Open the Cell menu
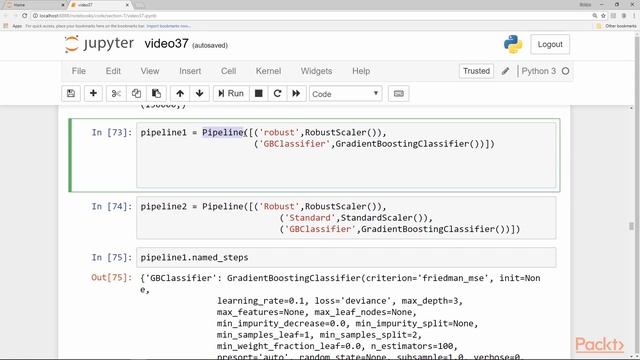Viewport: 640px width, 360px height. click(229, 71)
